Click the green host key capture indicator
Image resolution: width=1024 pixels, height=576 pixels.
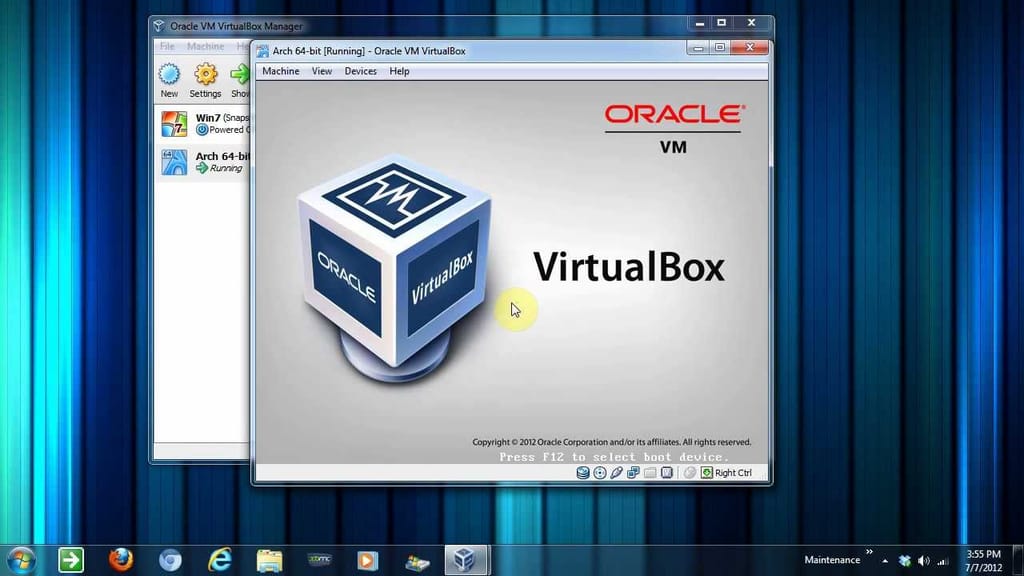(x=707, y=473)
